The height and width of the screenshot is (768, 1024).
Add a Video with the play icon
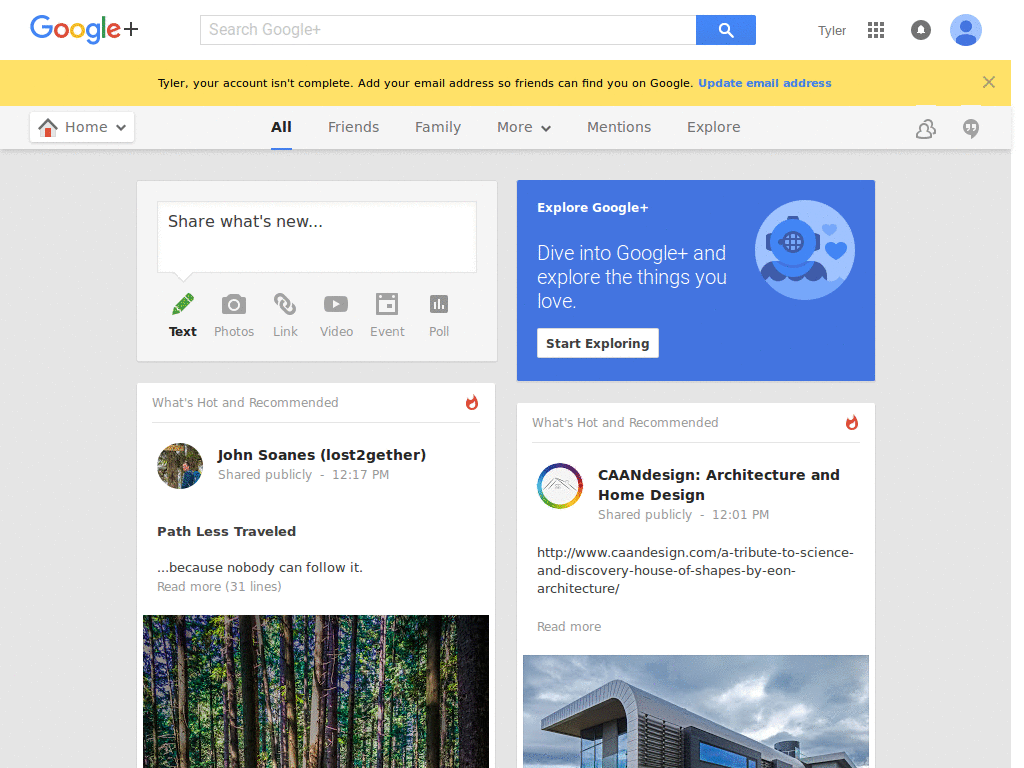336,315
